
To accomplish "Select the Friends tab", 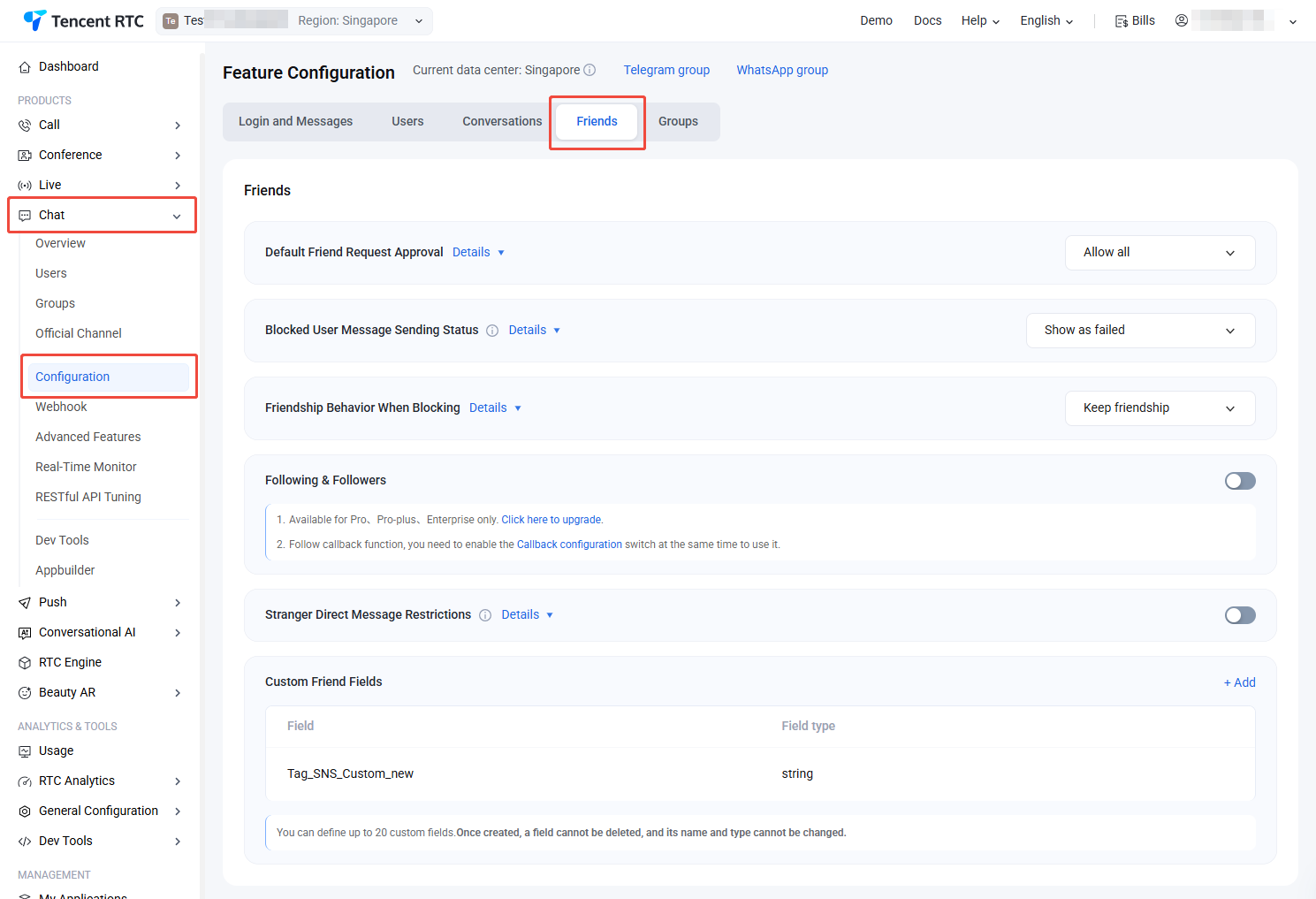I will pos(597,122).
